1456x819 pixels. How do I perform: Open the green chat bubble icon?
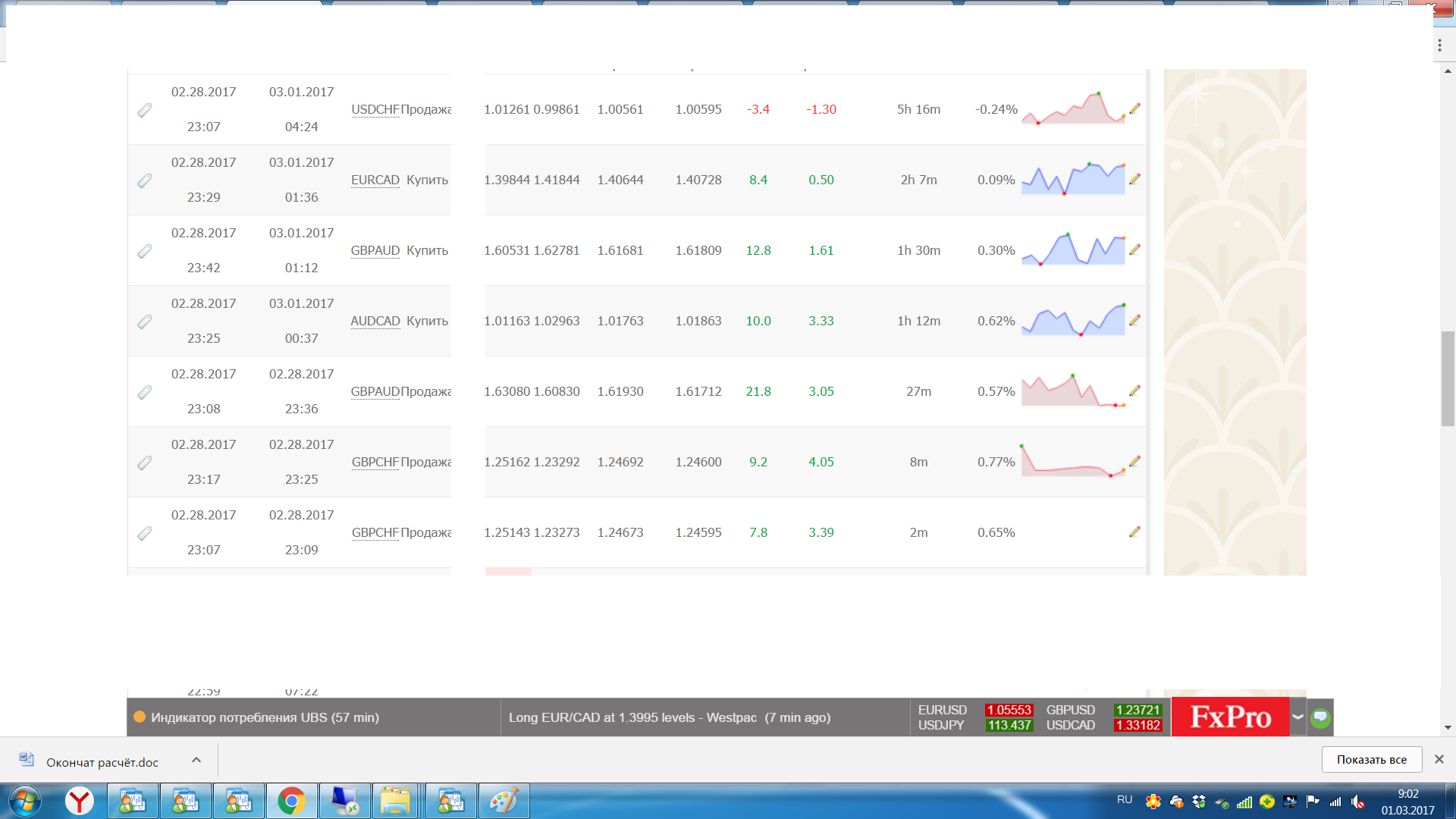[1320, 717]
